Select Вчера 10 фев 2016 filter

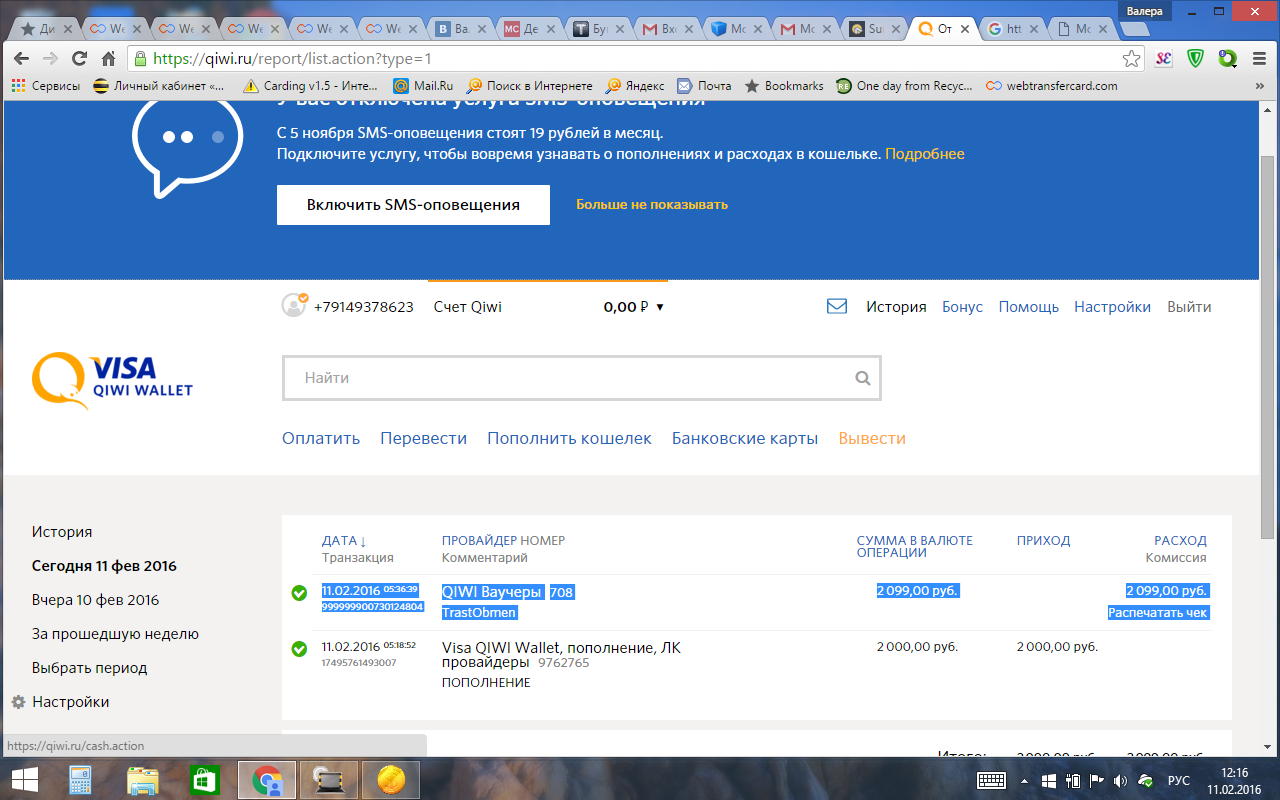click(x=95, y=600)
